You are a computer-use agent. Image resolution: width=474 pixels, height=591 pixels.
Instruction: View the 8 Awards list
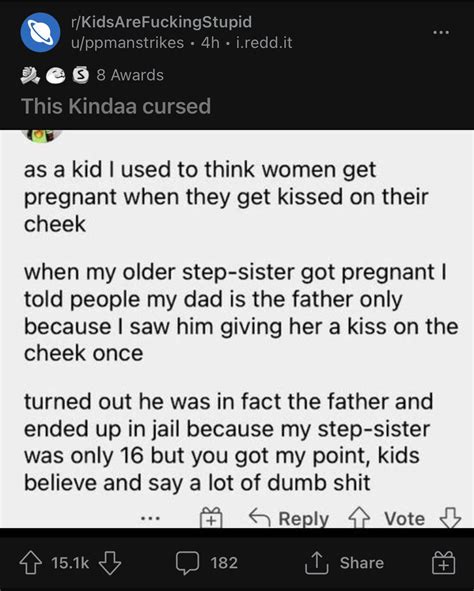(x=130, y=75)
